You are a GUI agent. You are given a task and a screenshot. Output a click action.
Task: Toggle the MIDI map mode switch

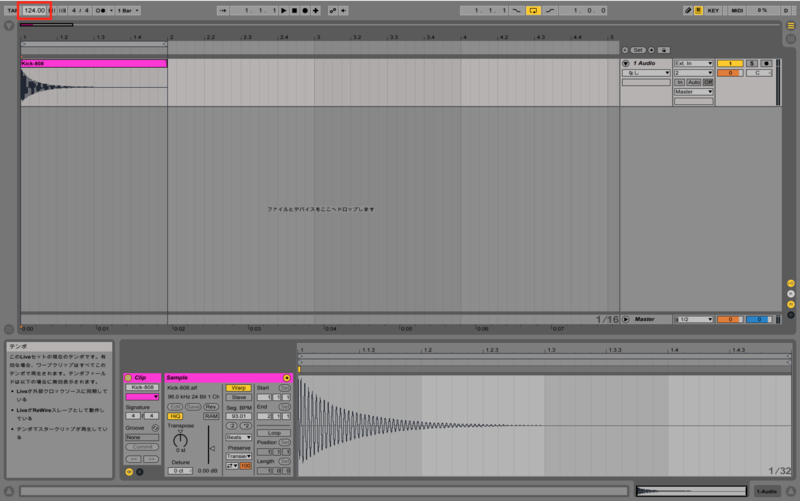(x=737, y=10)
